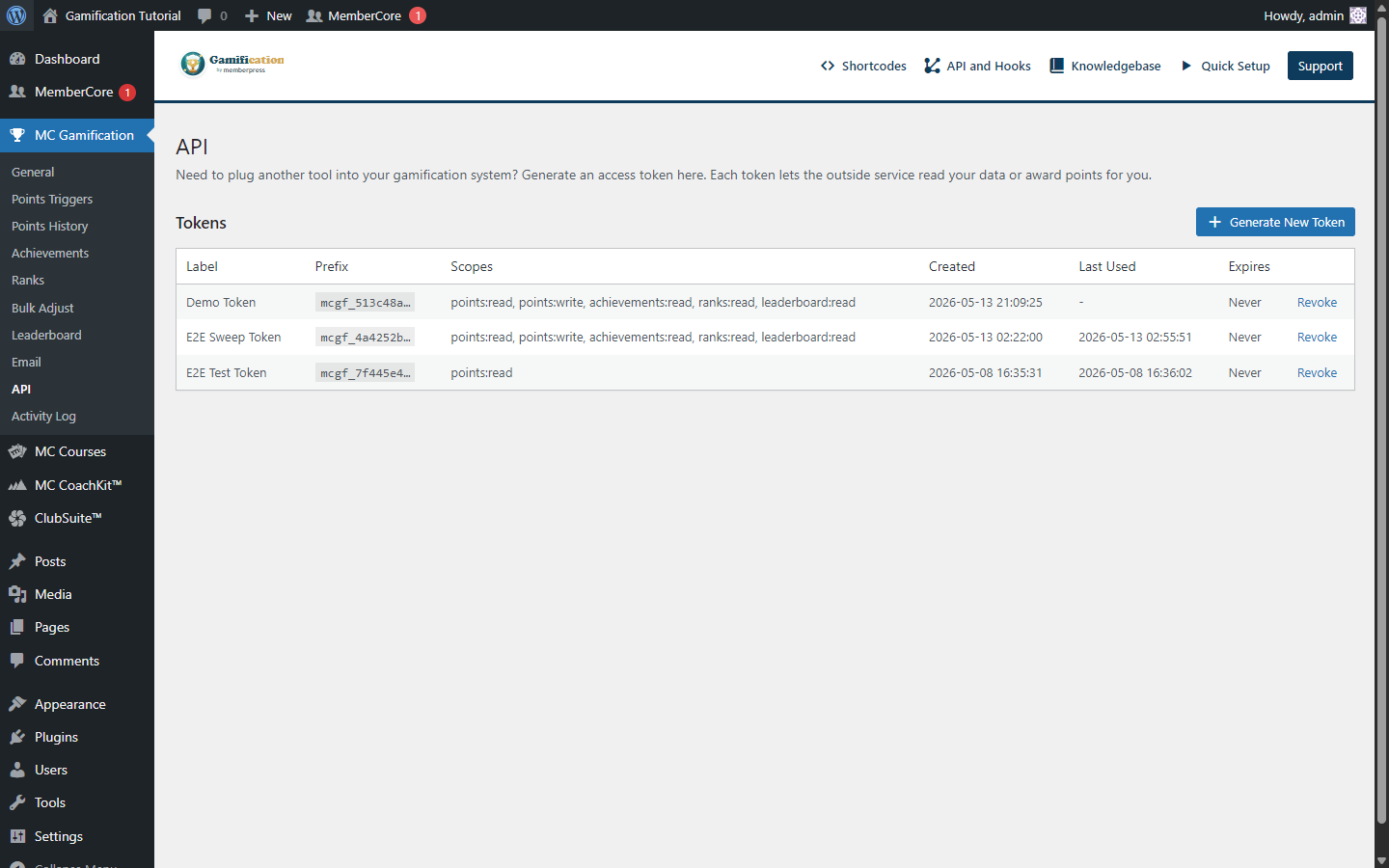
Task: Click the comments bubble icon in admin bar
Action: (x=204, y=15)
